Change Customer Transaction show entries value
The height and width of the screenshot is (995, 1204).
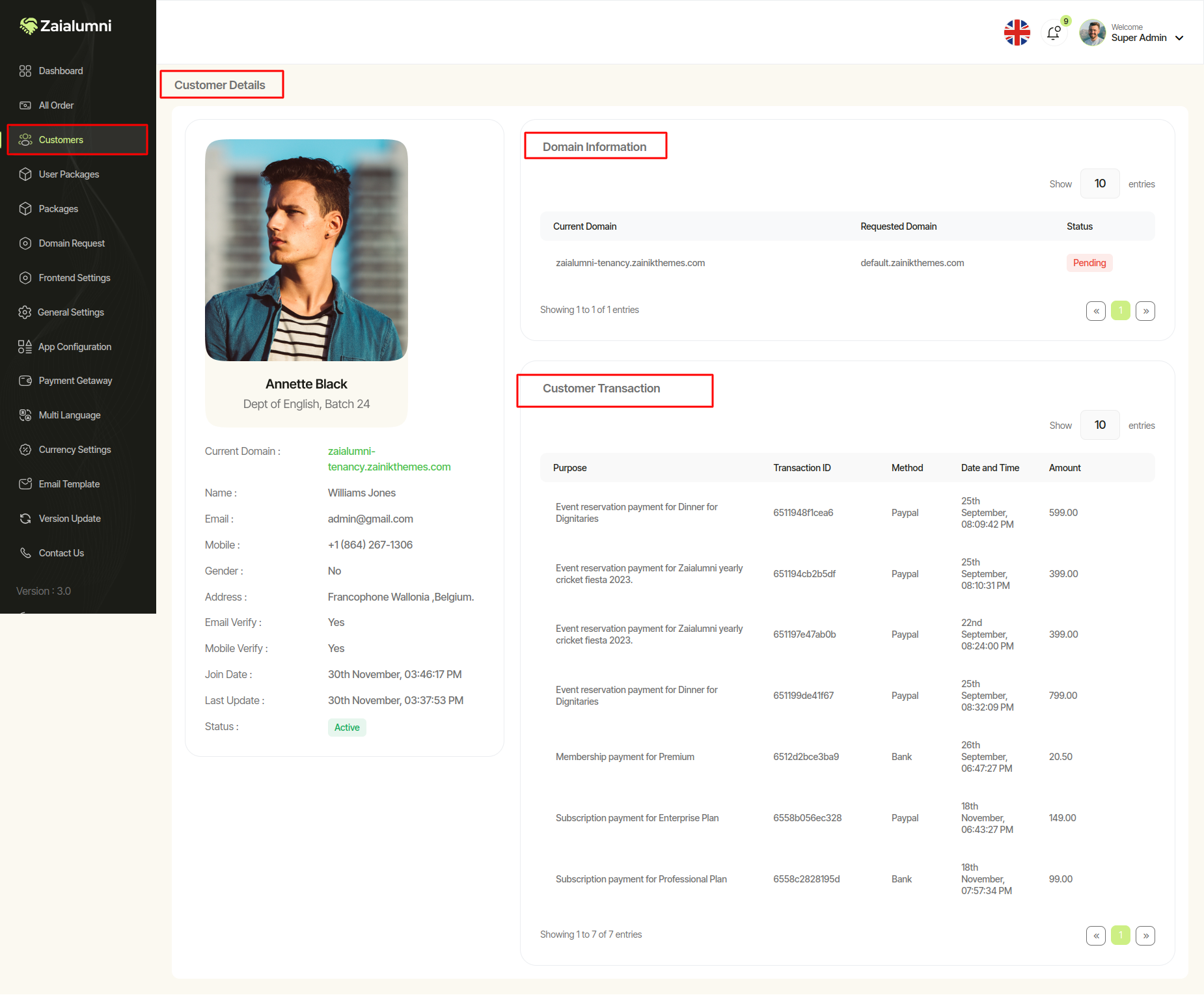coord(1100,425)
